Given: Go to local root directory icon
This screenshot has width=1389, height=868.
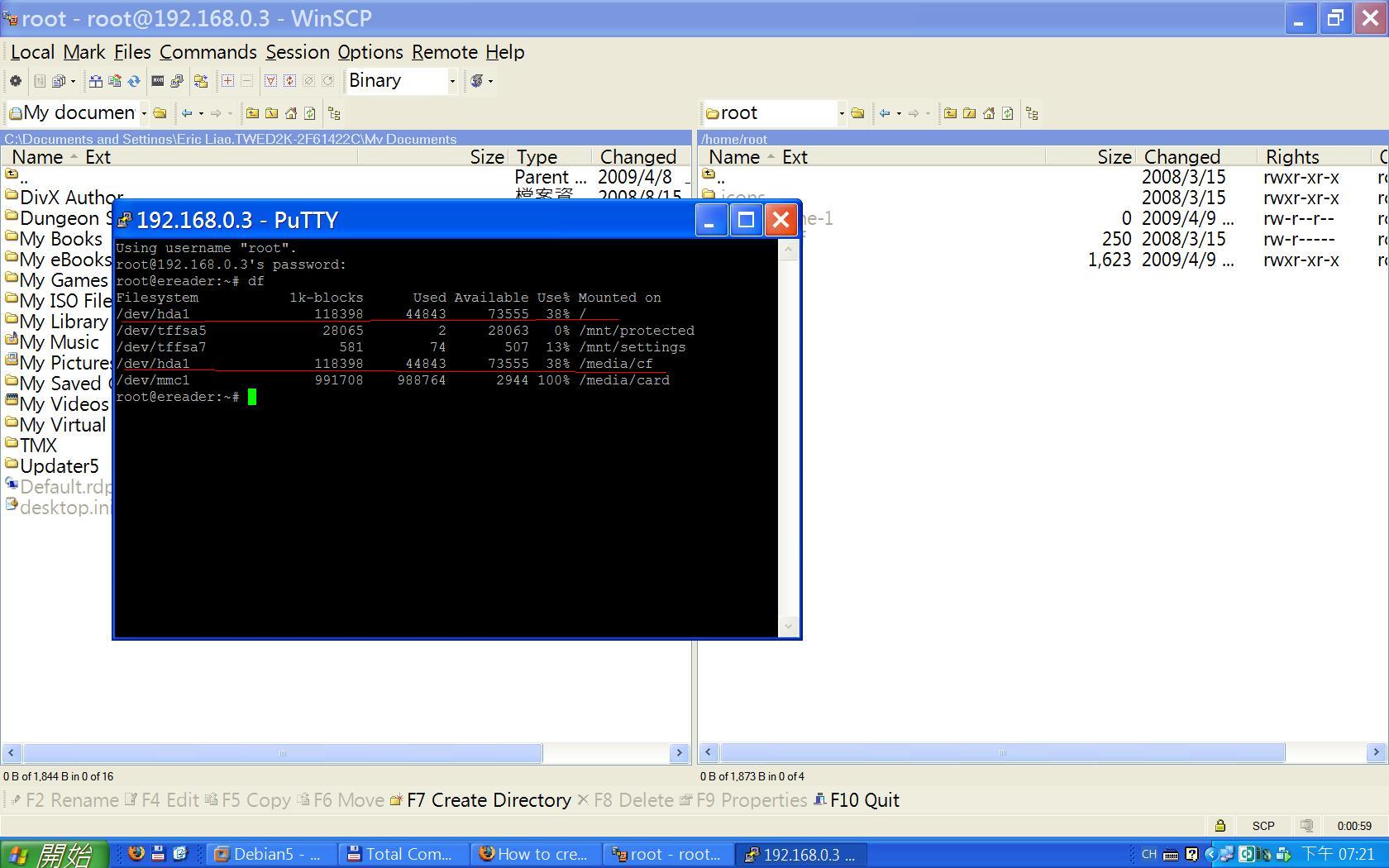Looking at the screenshot, I should (x=271, y=113).
